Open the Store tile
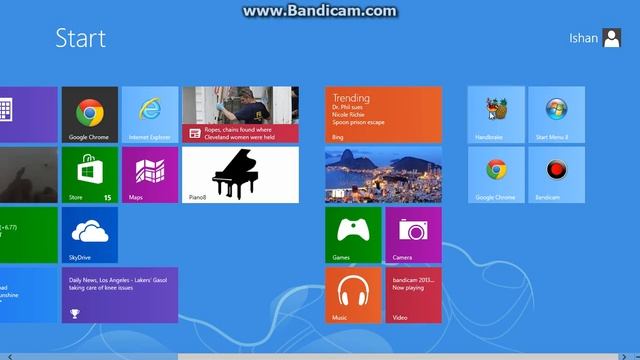640x360 pixels. pyautogui.click(x=90, y=175)
